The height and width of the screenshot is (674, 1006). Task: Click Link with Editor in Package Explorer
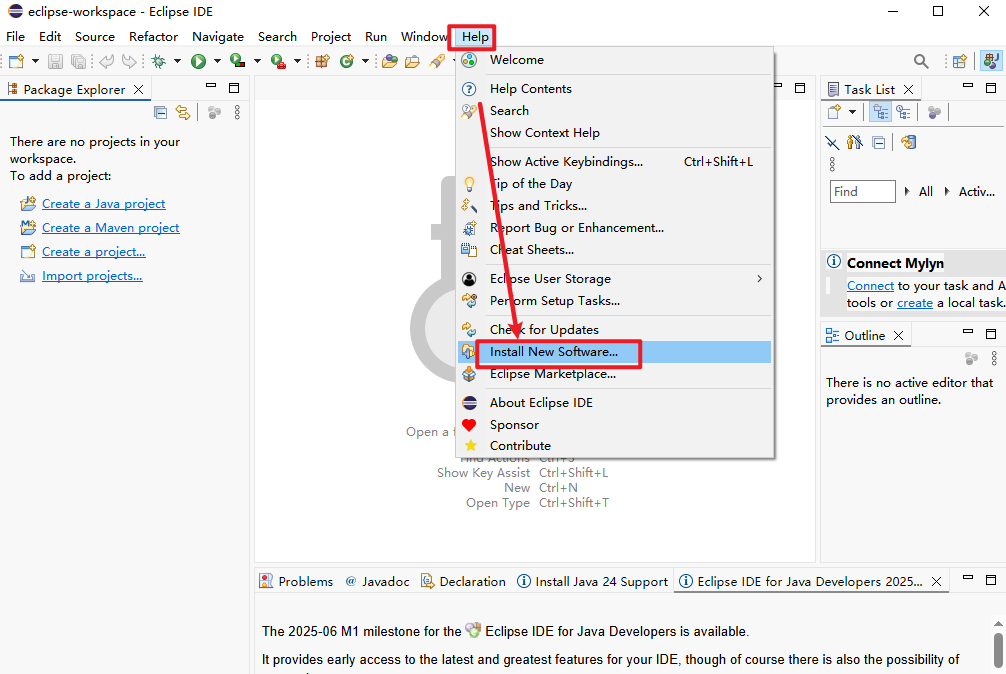pos(183,113)
